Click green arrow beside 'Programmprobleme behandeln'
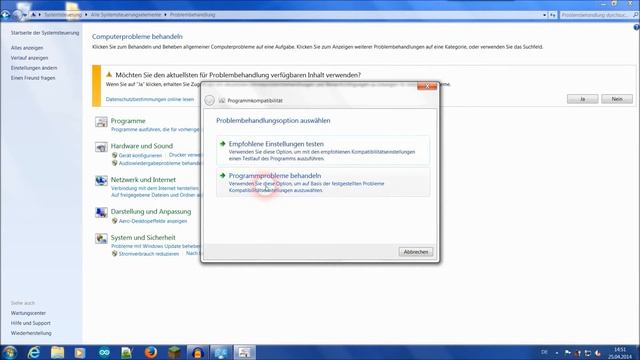This screenshot has width=640, height=360. pyautogui.click(x=222, y=176)
